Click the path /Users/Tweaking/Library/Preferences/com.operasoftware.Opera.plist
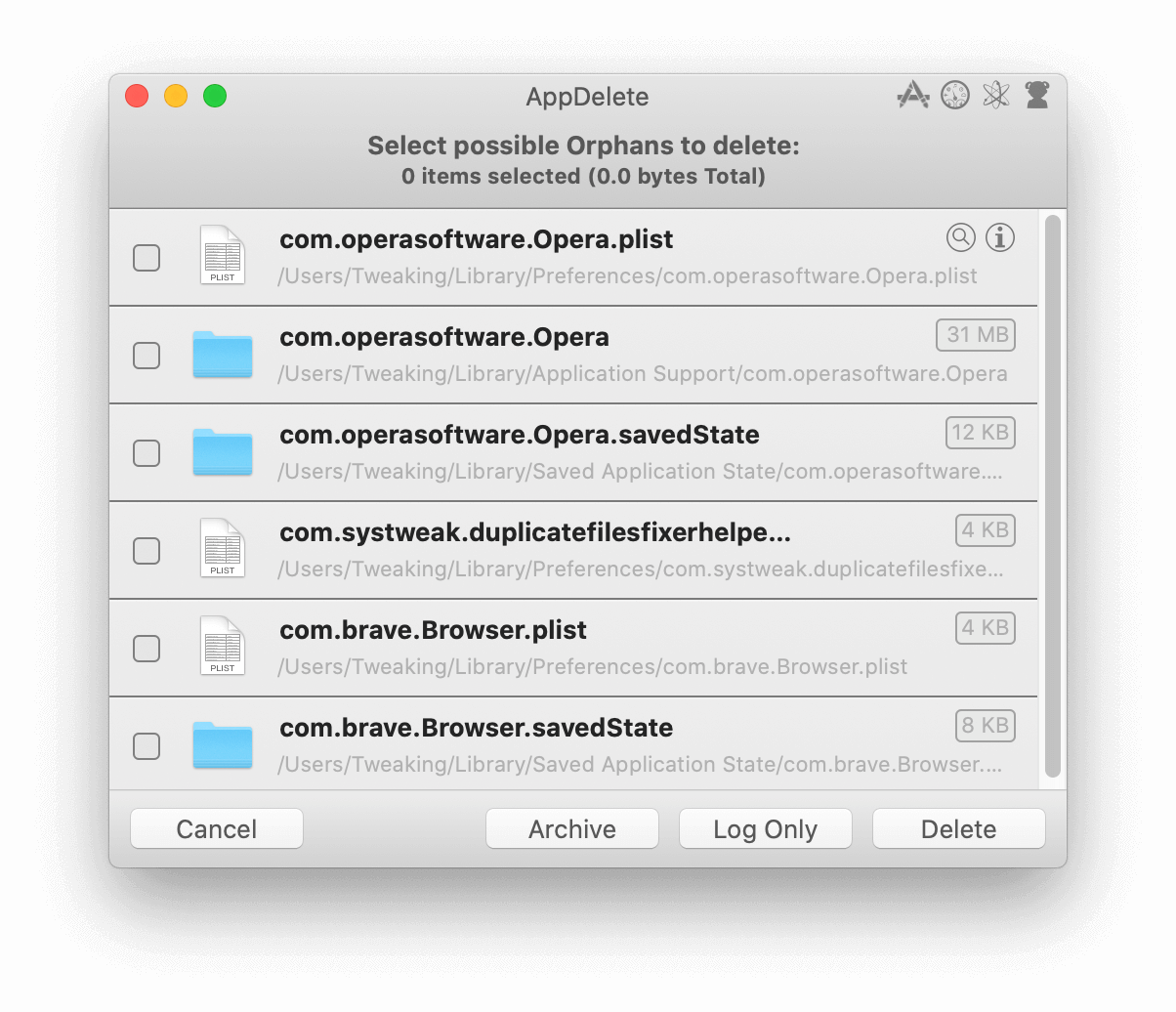Image resolution: width=1176 pixels, height=1012 pixels. point(628,276)
